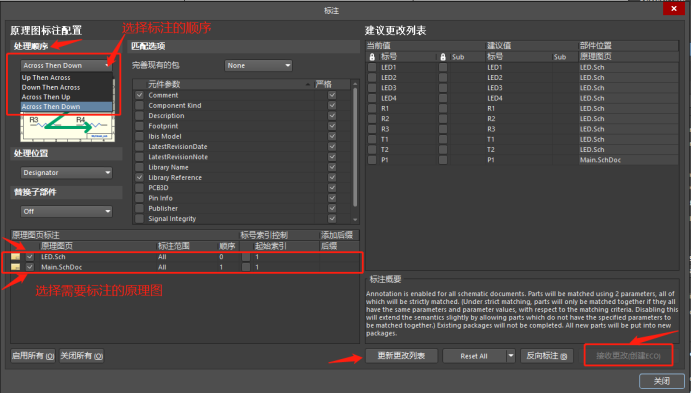The image size is (692, 394).
Task: Select Down Then Across order option
Action: [51, 87]
